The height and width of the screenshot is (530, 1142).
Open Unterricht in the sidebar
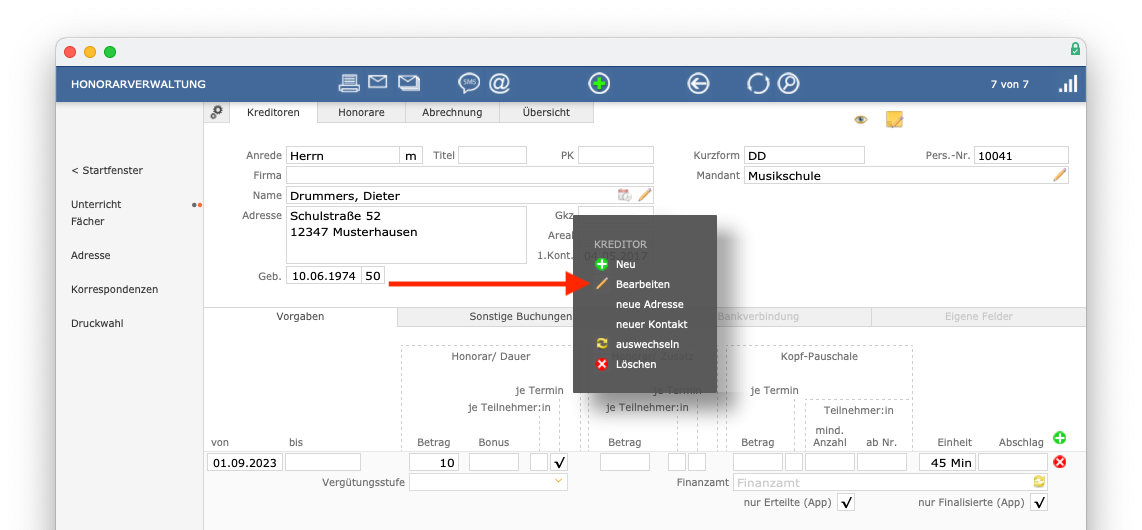pos(96,205)
